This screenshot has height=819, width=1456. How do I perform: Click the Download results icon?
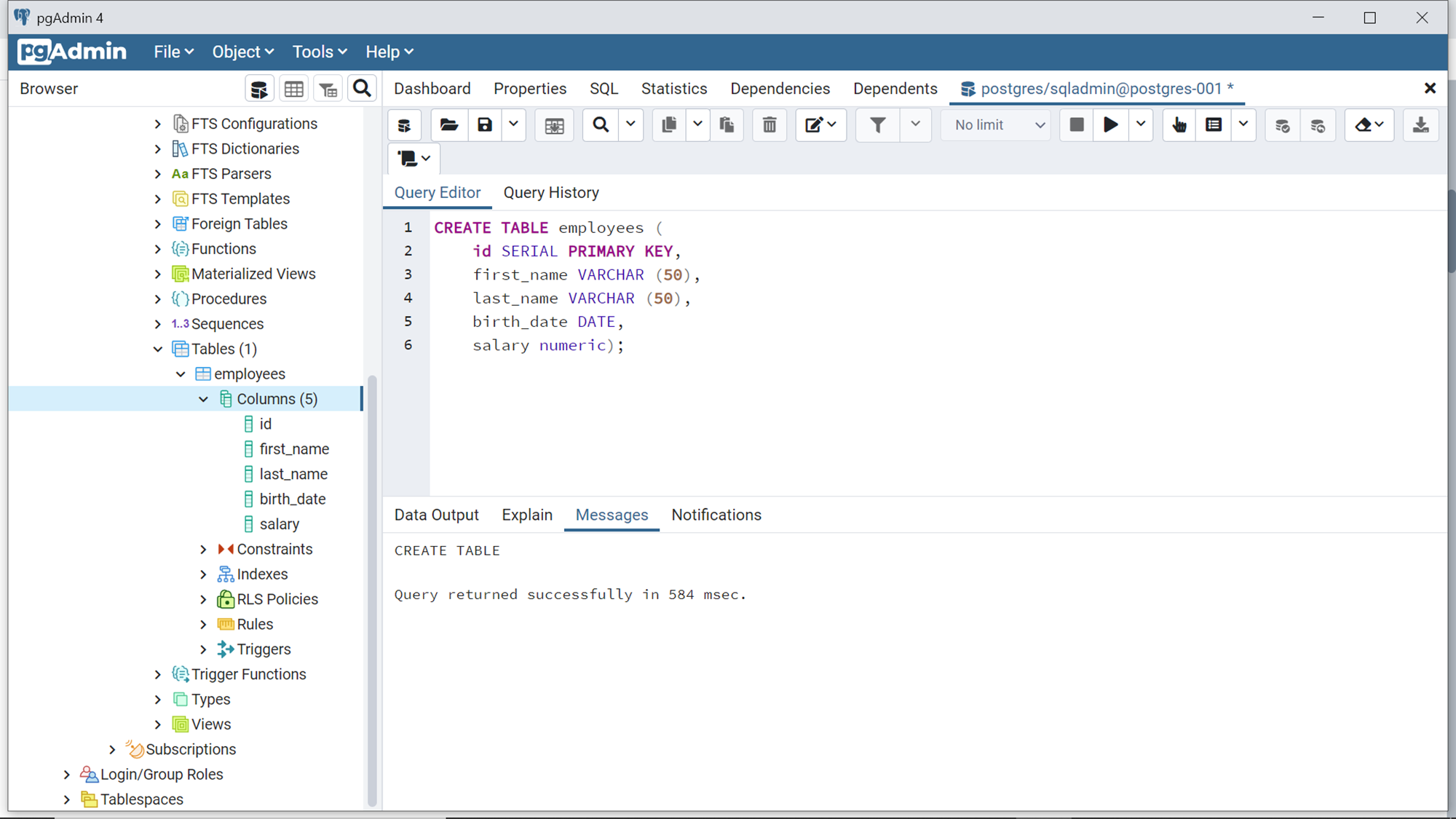[1420, 125]
